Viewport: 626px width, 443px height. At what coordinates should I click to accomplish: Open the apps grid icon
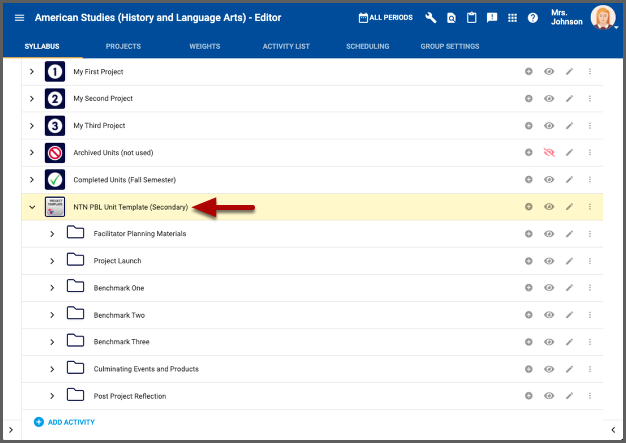(513, 18)
